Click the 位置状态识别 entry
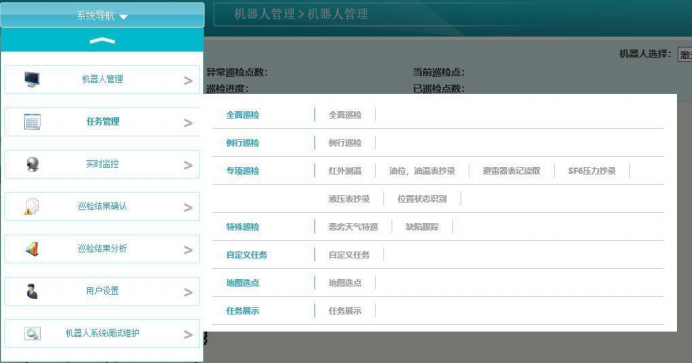The image size is (692, 364). tap(422, 199)
